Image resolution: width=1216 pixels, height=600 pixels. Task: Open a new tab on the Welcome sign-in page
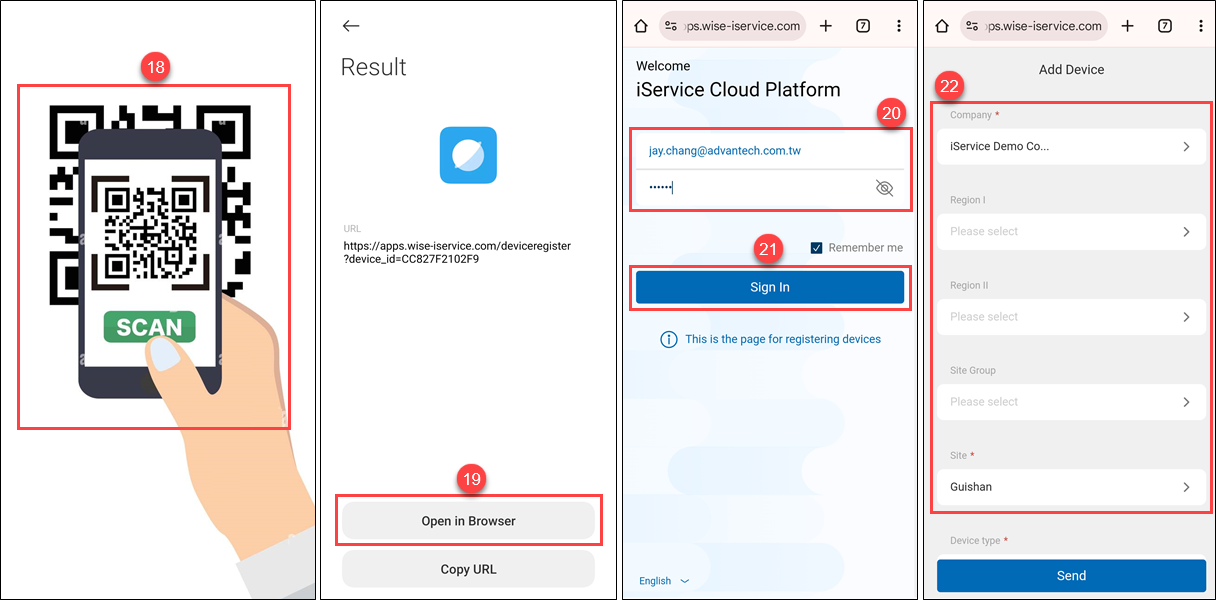pyautogui.click(x=826, y=26)
